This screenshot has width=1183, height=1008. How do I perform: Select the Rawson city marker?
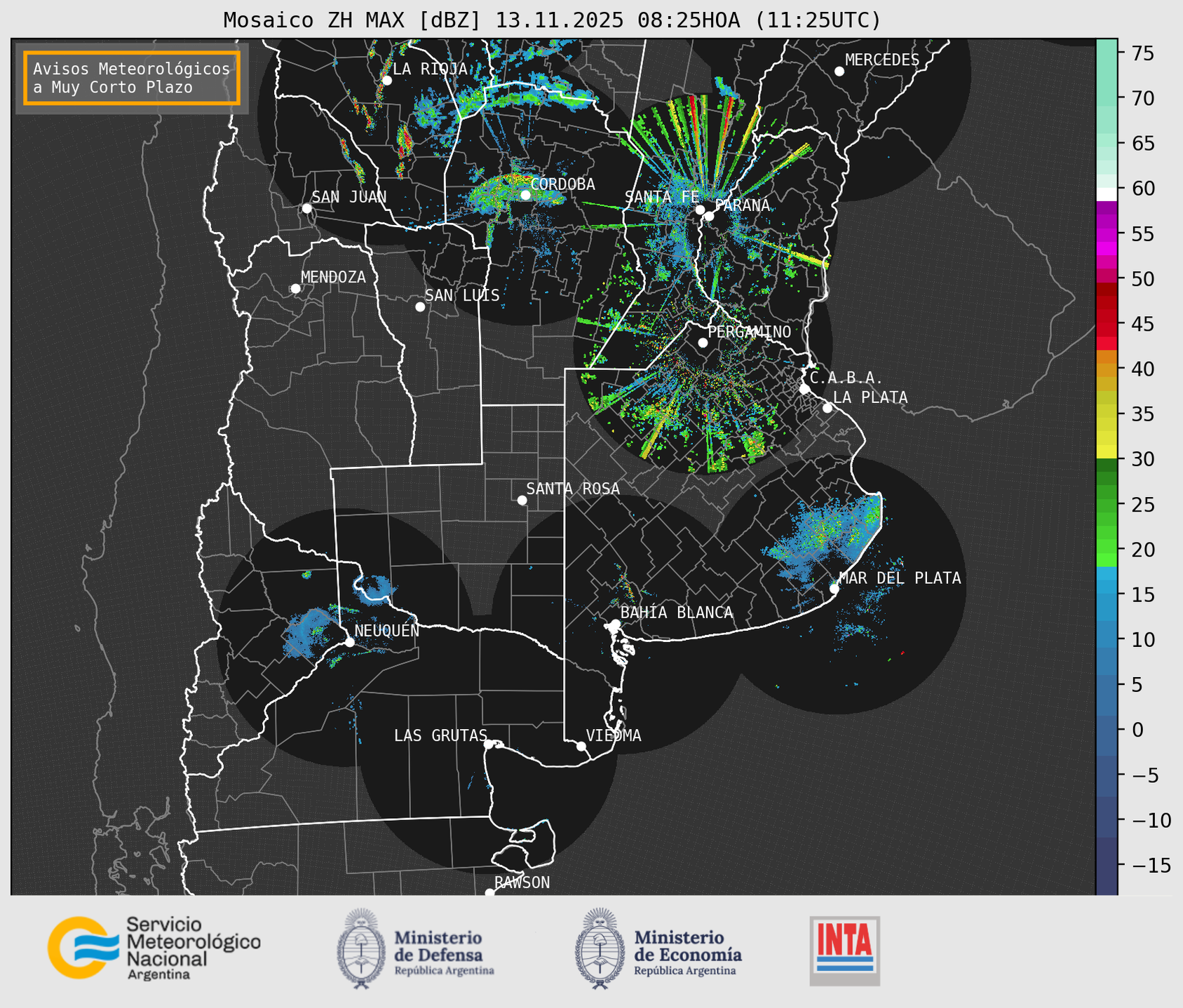pyautogui.click(x=489, y=893)
